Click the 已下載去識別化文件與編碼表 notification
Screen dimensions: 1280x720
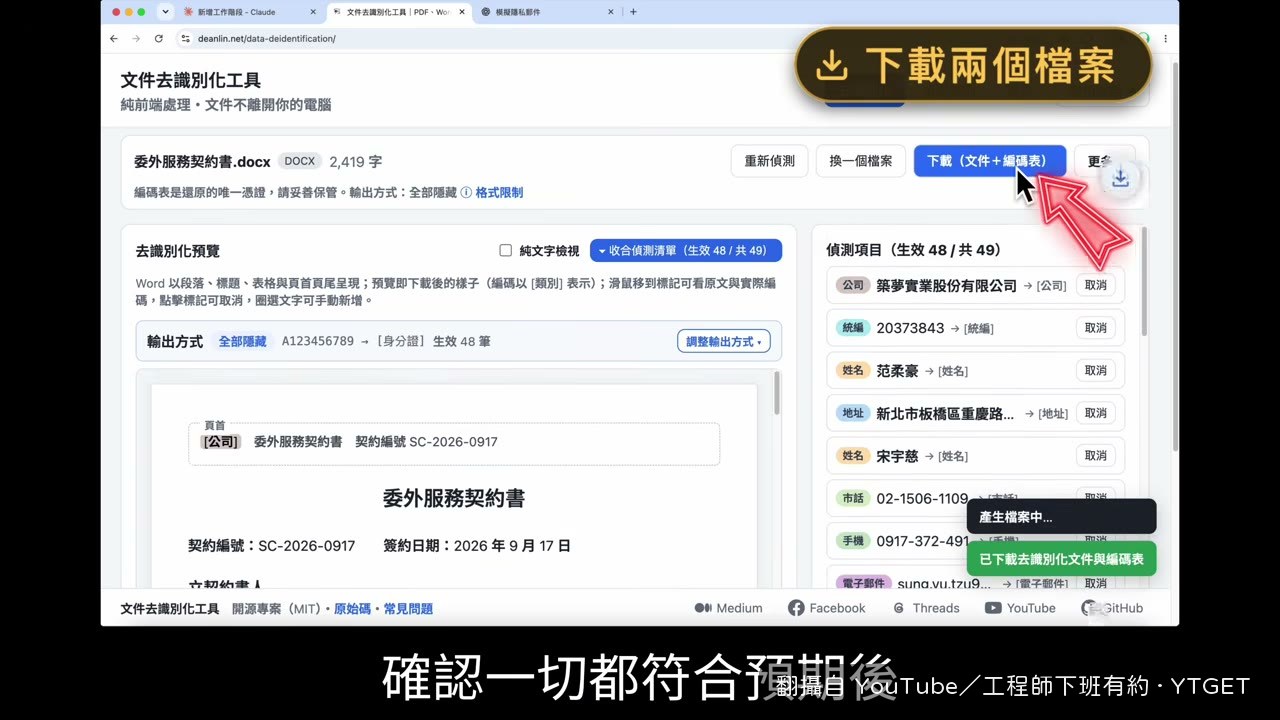click(x=1062, y=559)
